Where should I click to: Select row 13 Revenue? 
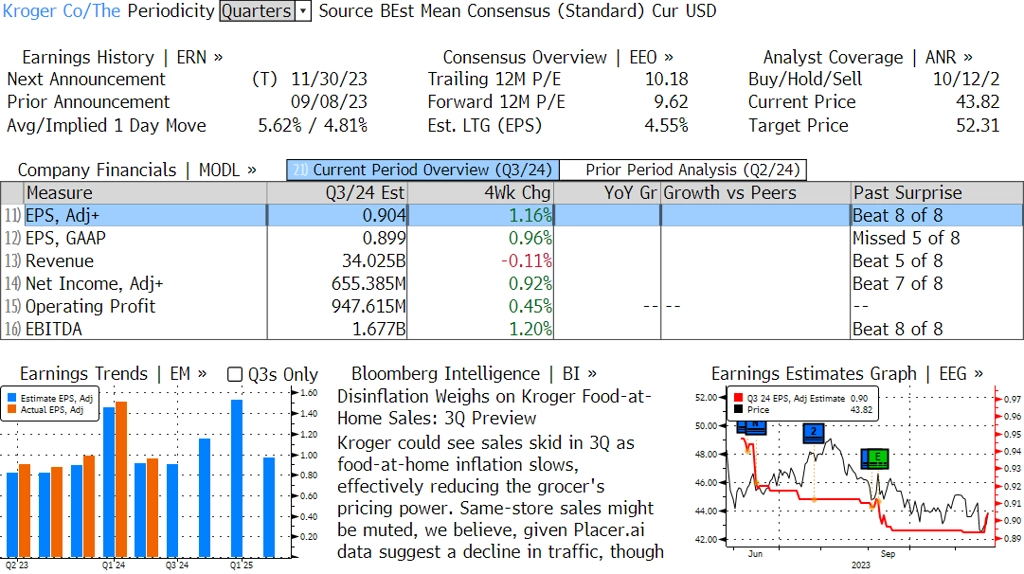tap(512, 261)
